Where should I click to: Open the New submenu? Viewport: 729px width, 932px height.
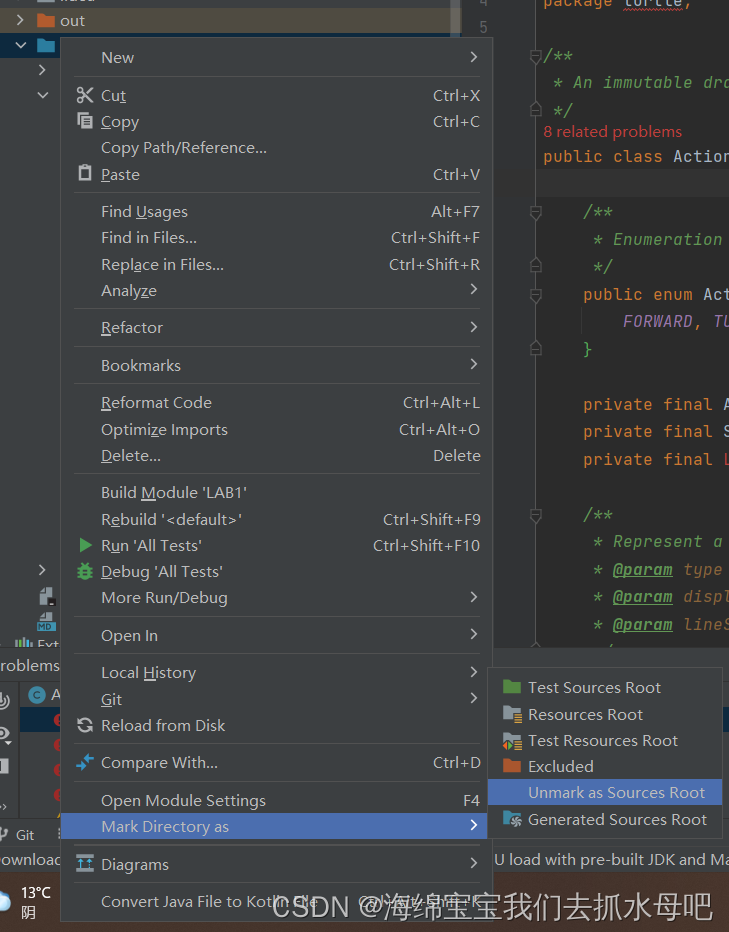pos(276,57)
